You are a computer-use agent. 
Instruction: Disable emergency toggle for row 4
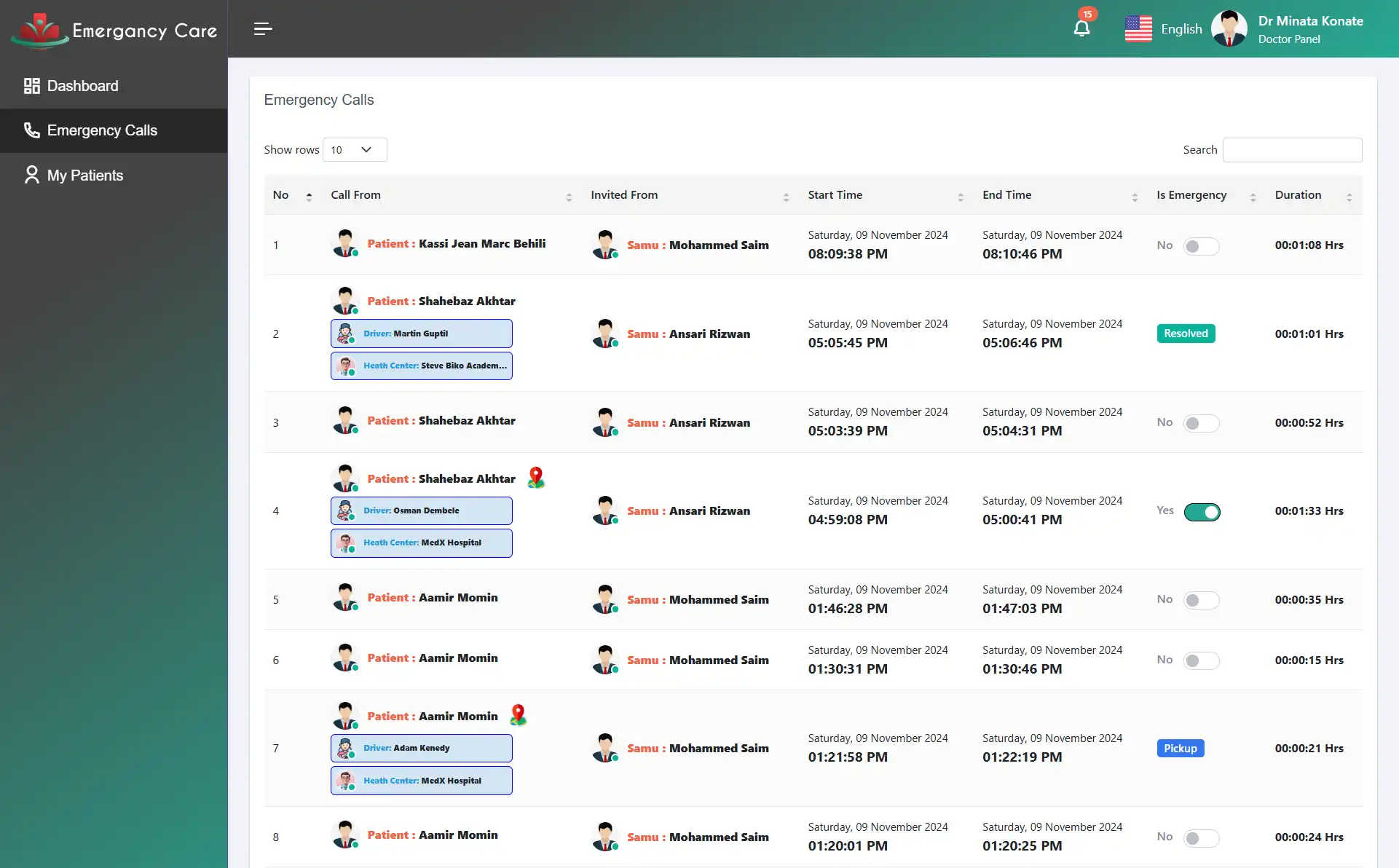(x=1202, y=512)
